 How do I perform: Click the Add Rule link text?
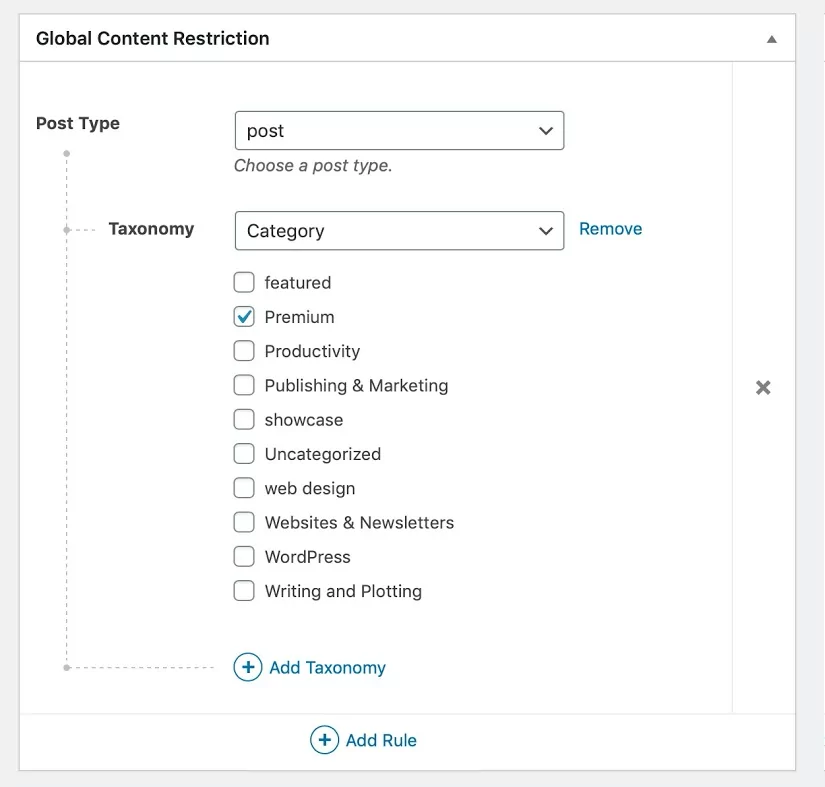pyautogui.click(x=381, y=740)
